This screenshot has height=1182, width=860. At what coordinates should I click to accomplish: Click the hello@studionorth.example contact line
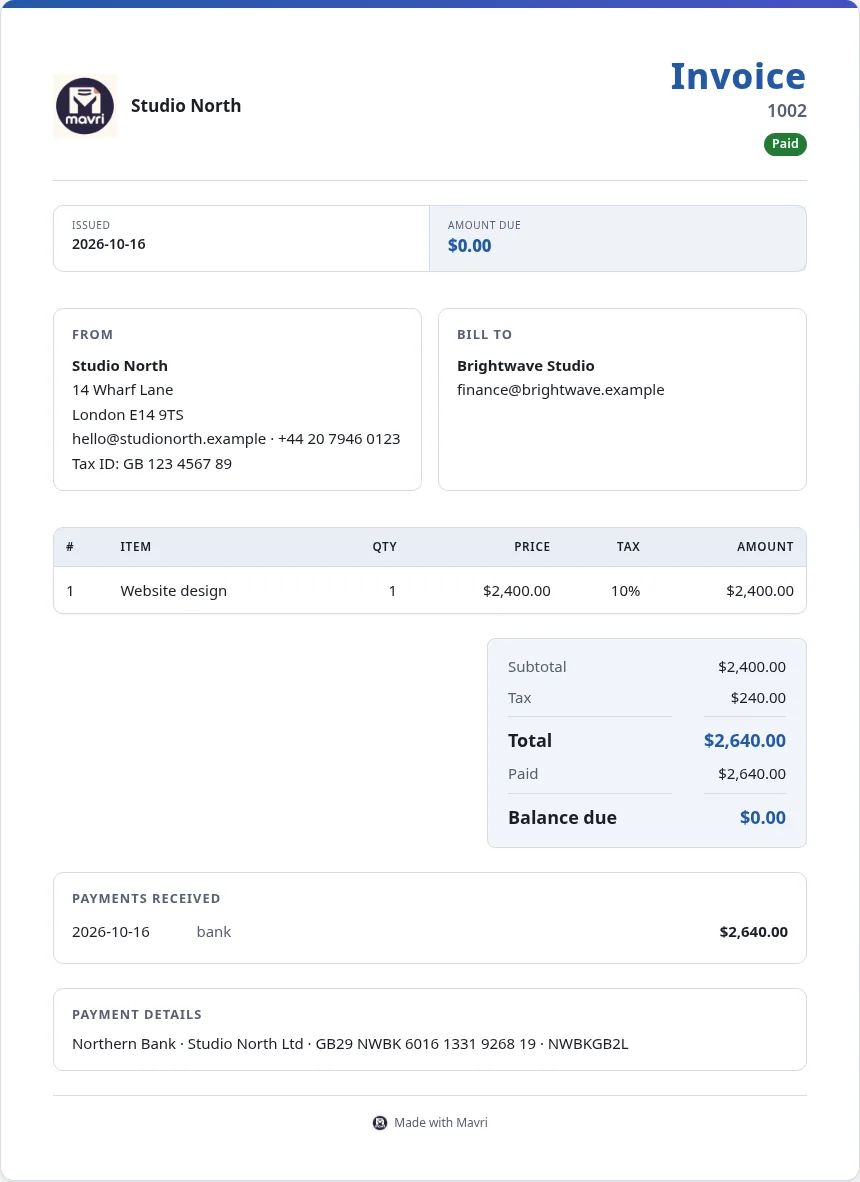(236, 439)
